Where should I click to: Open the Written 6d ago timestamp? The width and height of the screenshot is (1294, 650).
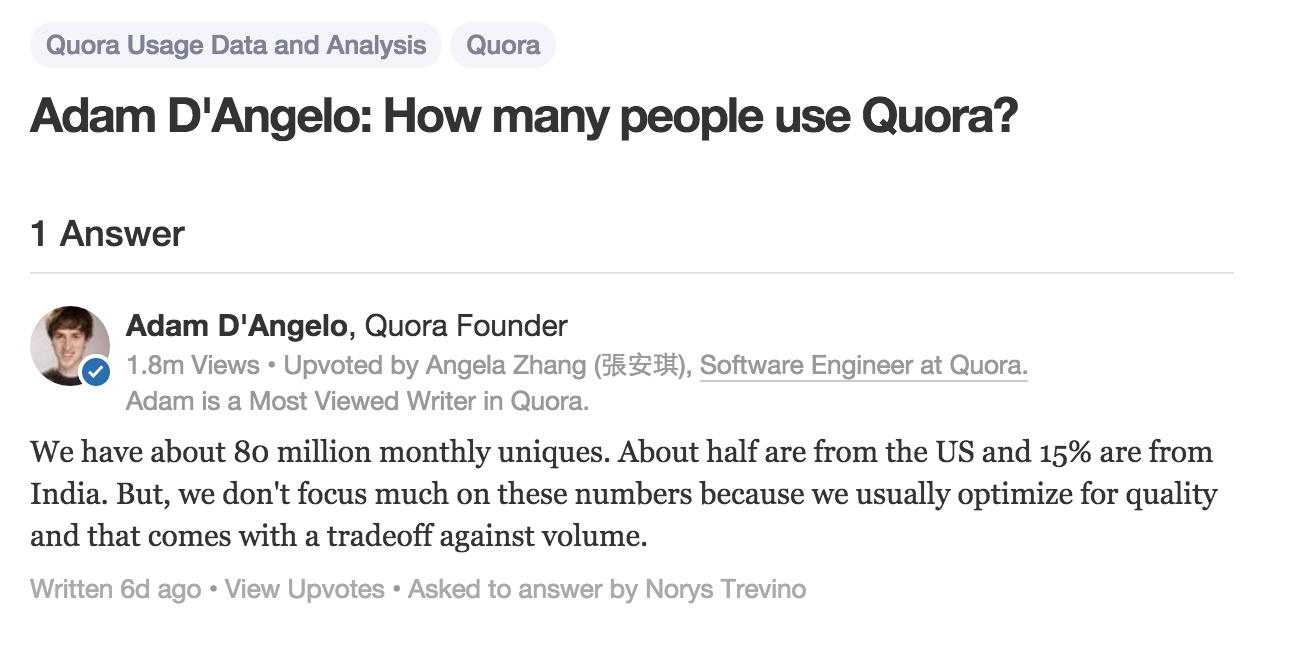(x=116, y=589)
